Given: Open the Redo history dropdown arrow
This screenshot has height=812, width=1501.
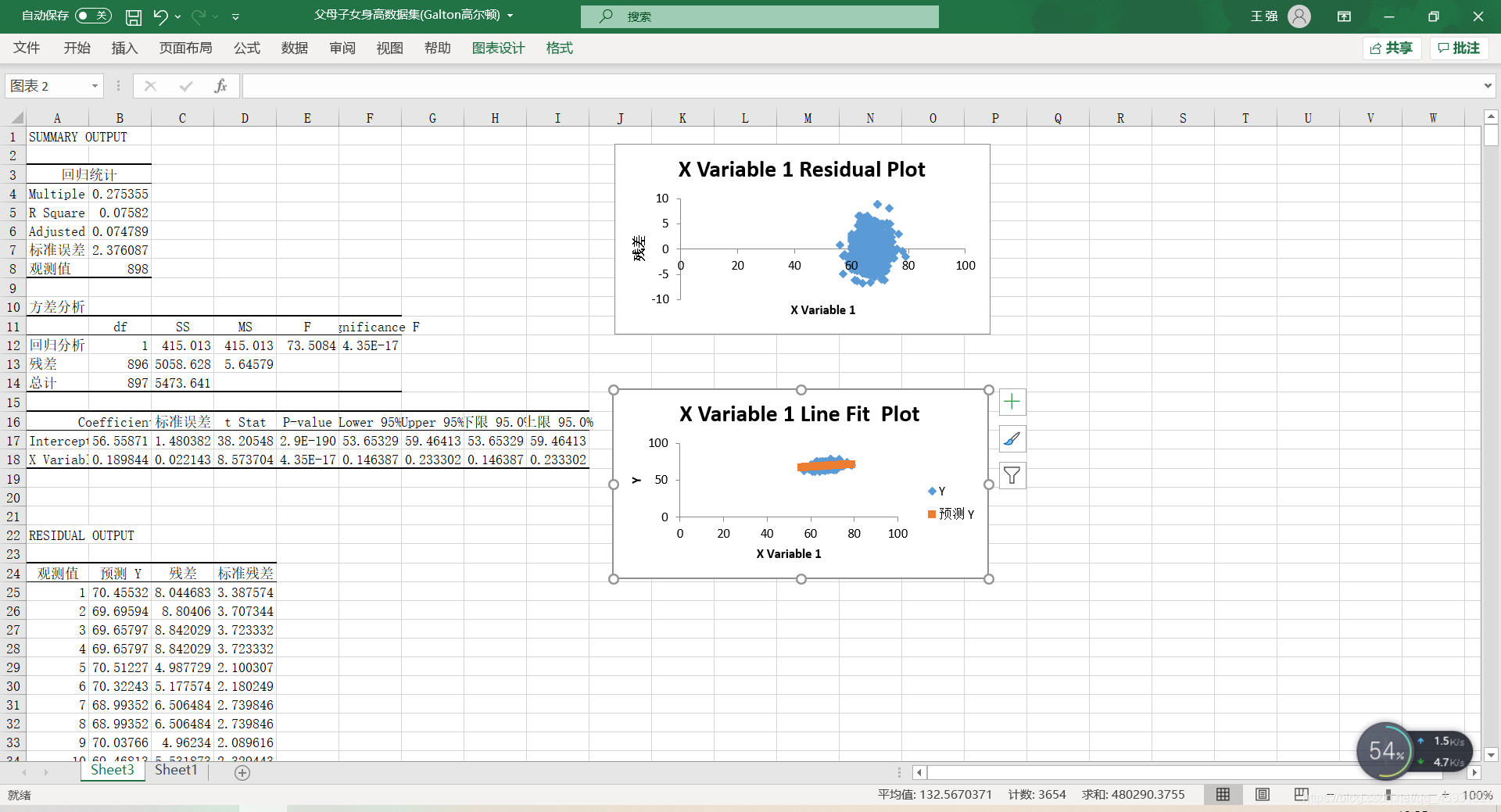Looking at the screenshot, I should coord(216,16).
